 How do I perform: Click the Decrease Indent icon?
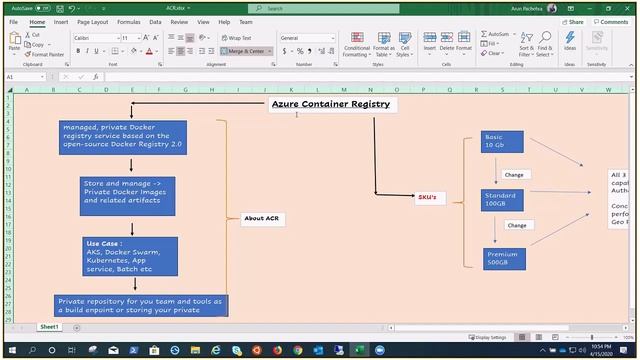tap(202, 51)
